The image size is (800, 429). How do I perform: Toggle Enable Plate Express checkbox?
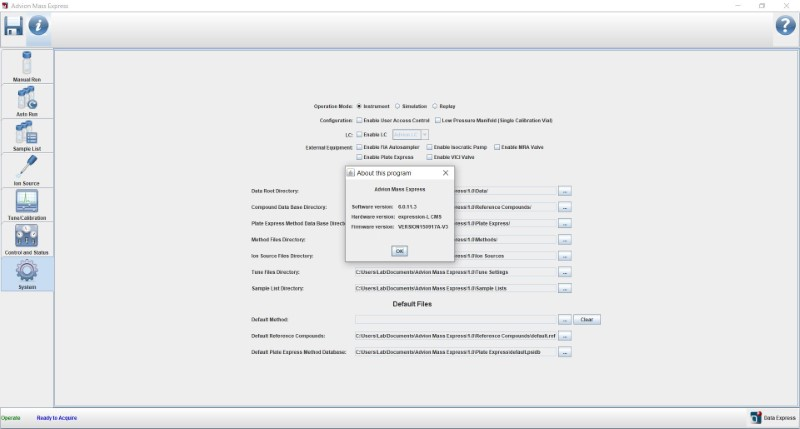(360, 157)
